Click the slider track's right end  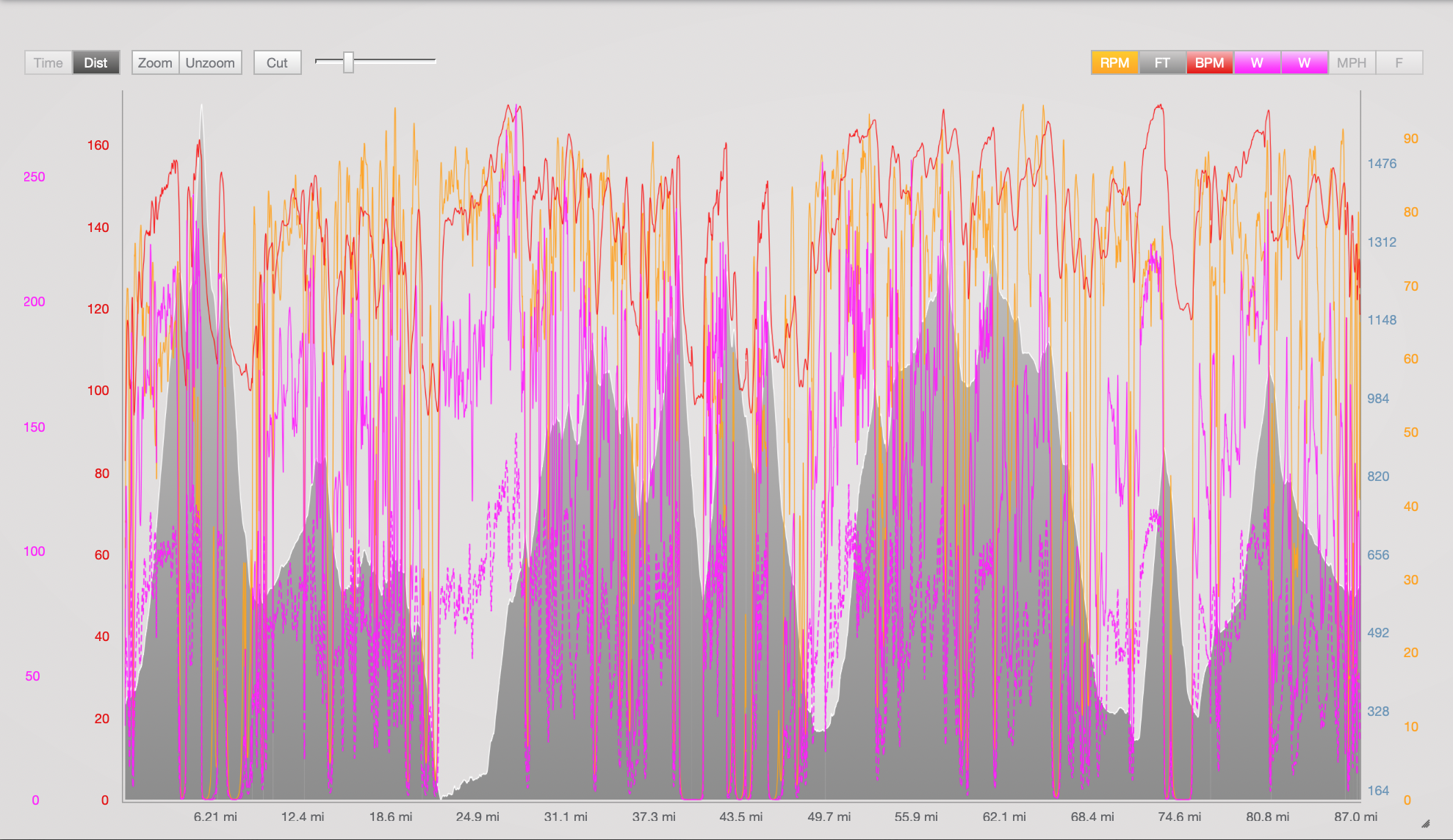point(433,61)
